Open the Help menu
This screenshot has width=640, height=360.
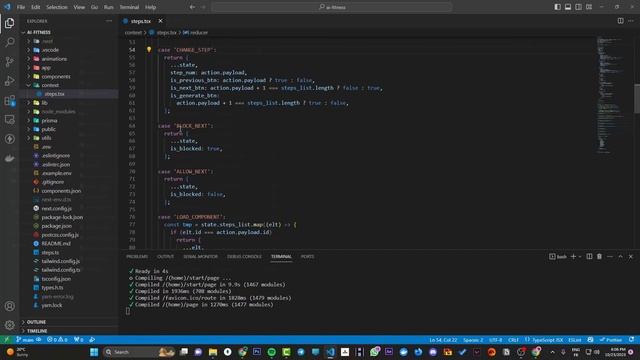coord(151,7)
